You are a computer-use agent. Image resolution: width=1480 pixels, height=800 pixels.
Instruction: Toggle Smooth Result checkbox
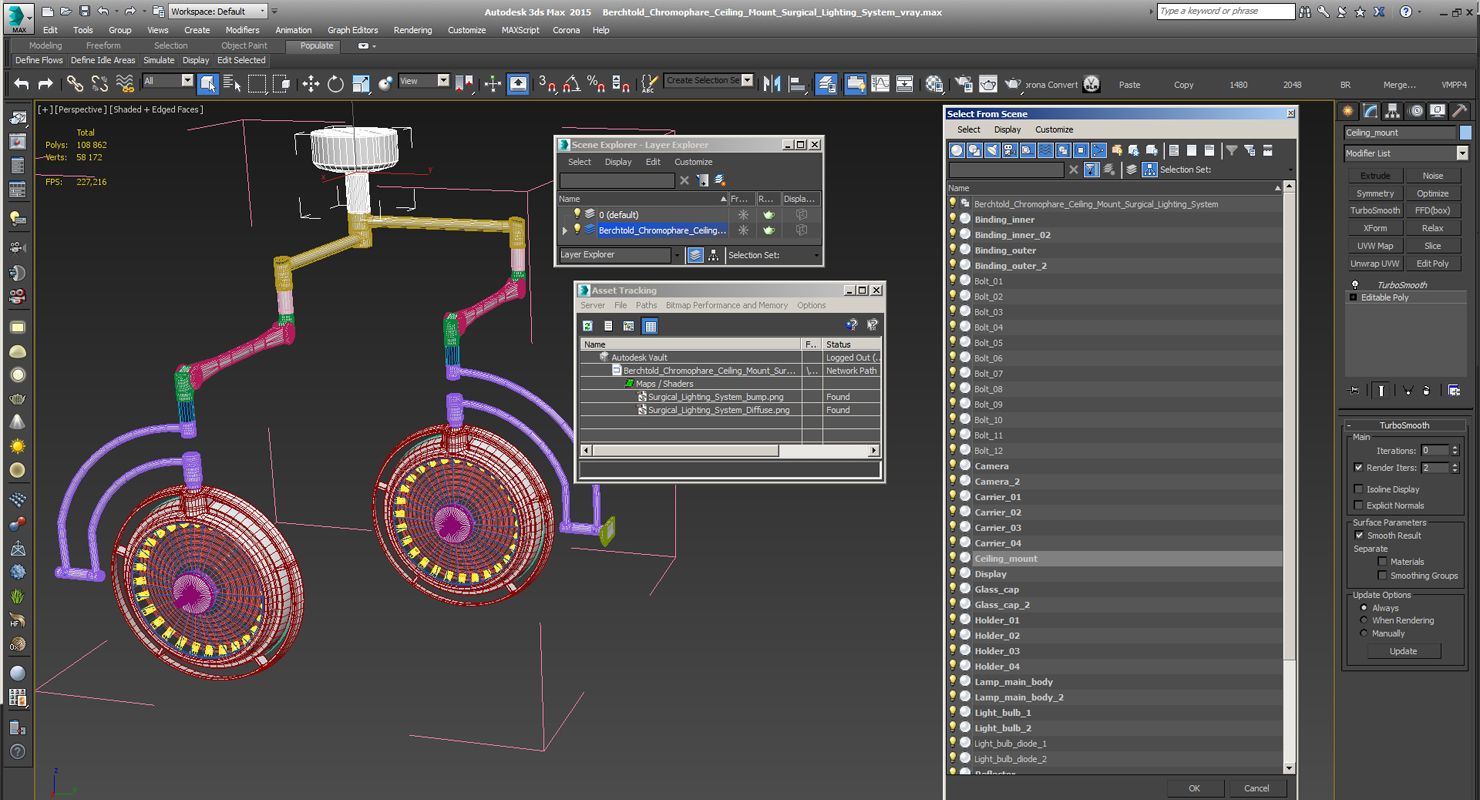click(1358, 535)
